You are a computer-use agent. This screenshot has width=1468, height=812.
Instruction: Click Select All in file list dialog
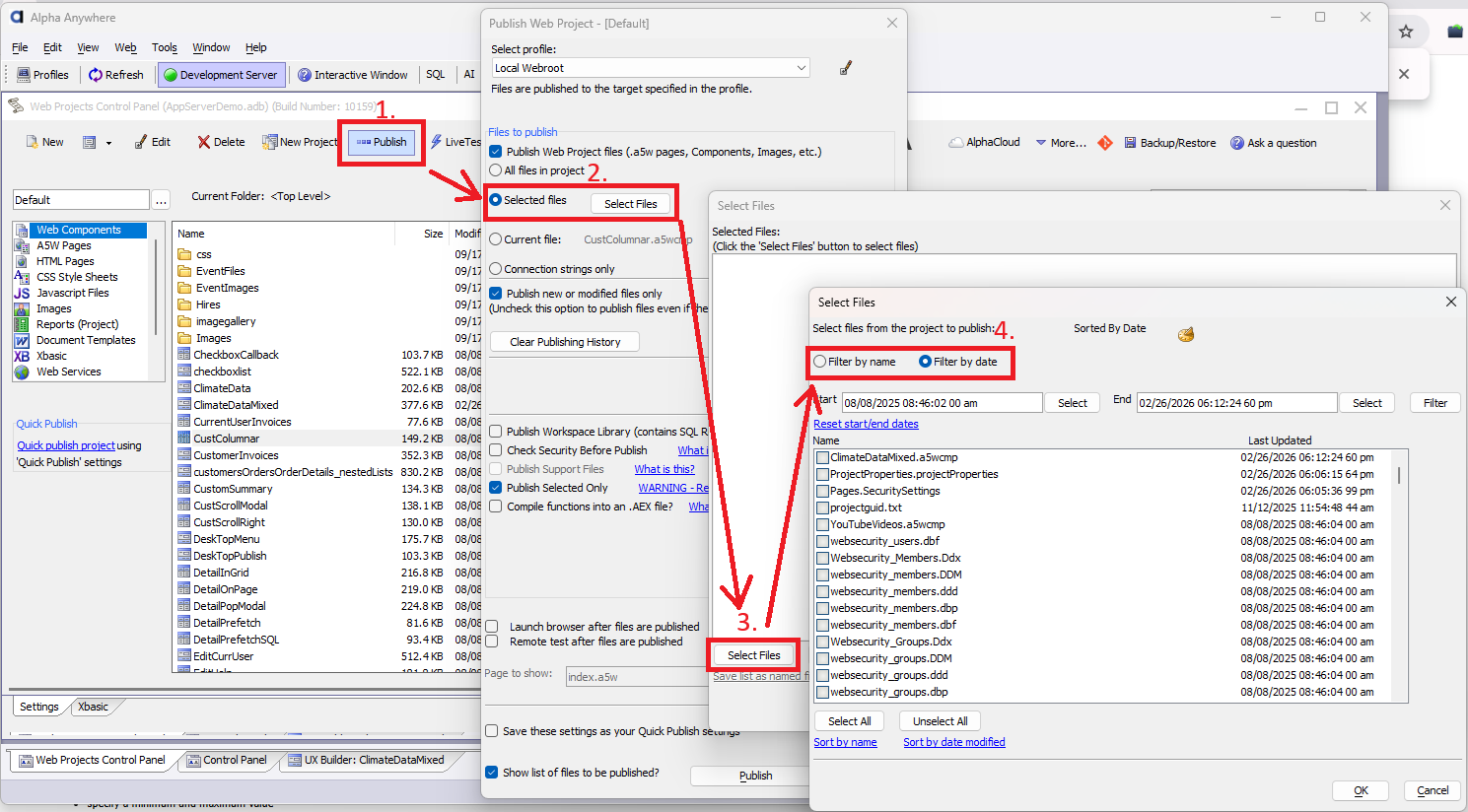[850, 721]
